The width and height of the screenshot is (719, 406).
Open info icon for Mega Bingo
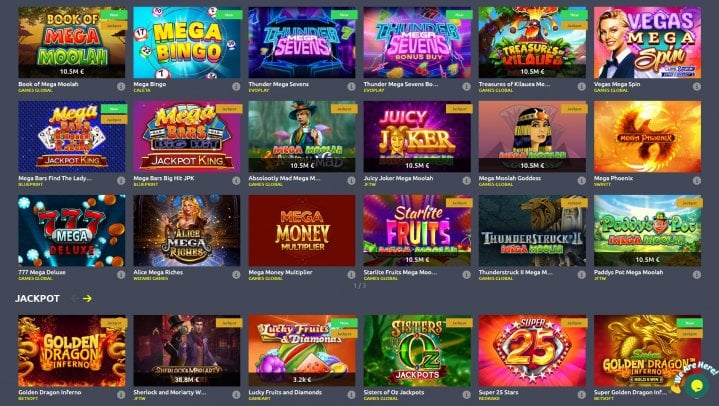point(236,86)
